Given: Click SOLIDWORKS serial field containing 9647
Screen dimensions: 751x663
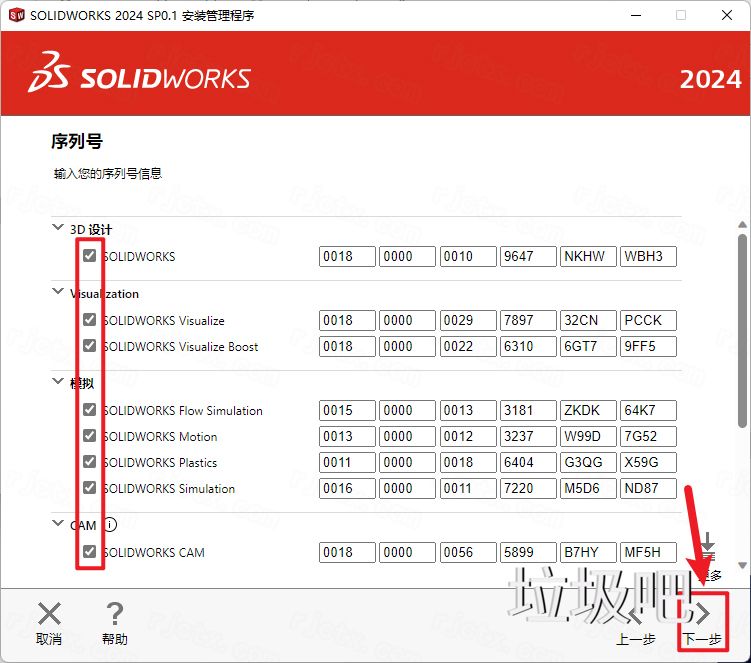Looking at the screenshot, I should [528, 256].
